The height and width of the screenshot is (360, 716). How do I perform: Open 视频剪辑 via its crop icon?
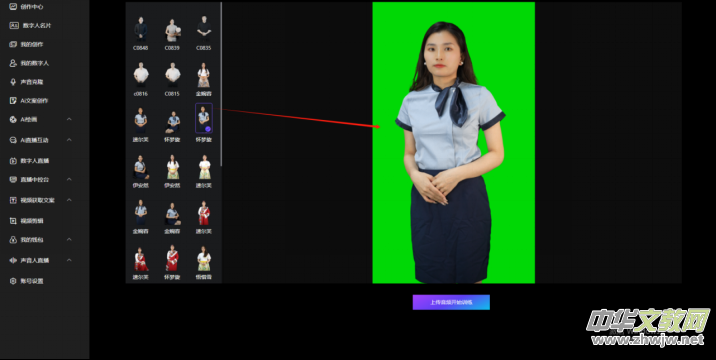[x=13, y=221]
